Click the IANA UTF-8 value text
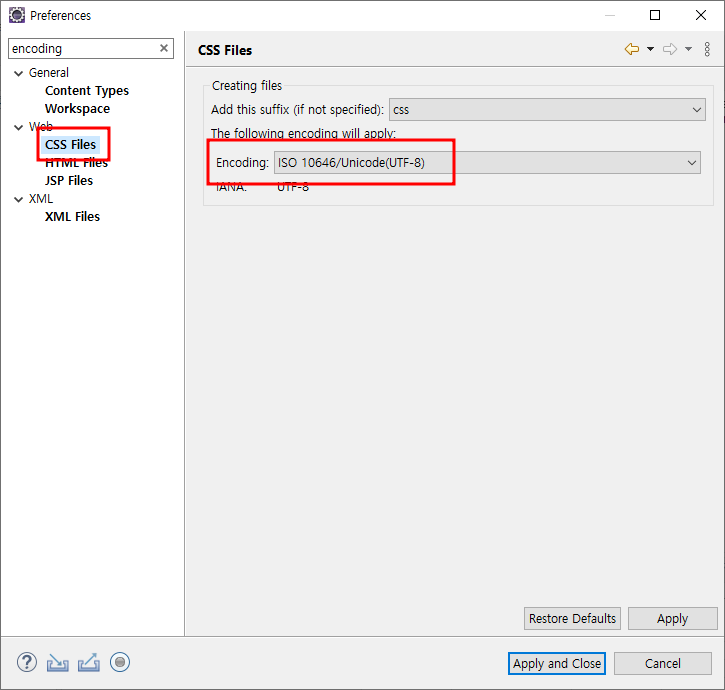This screenshot has height=690, width=725. [x=293, y=187]
